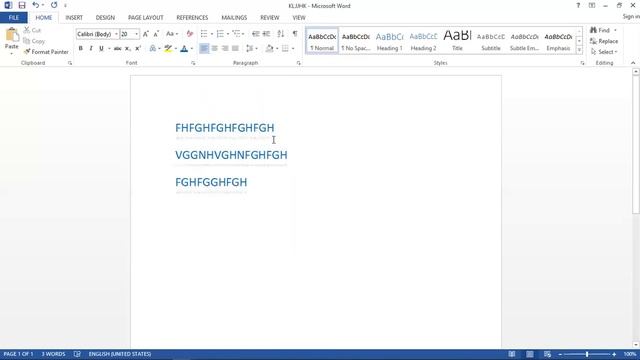The width and height of the screenshot is (640, 360).
Task: Toggle italic formatting
Action: (91, 49)
